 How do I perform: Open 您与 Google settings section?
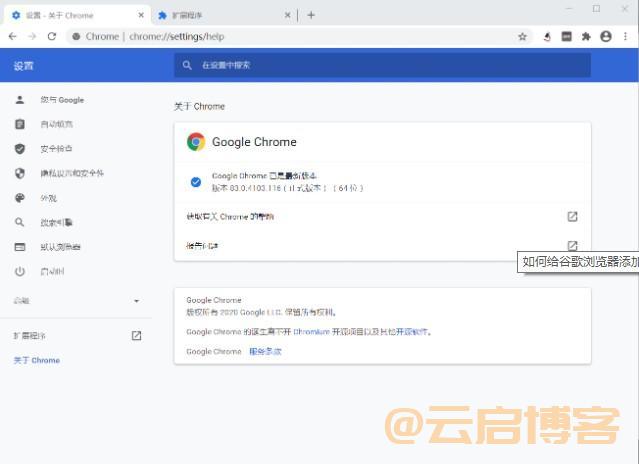[62, 100]
